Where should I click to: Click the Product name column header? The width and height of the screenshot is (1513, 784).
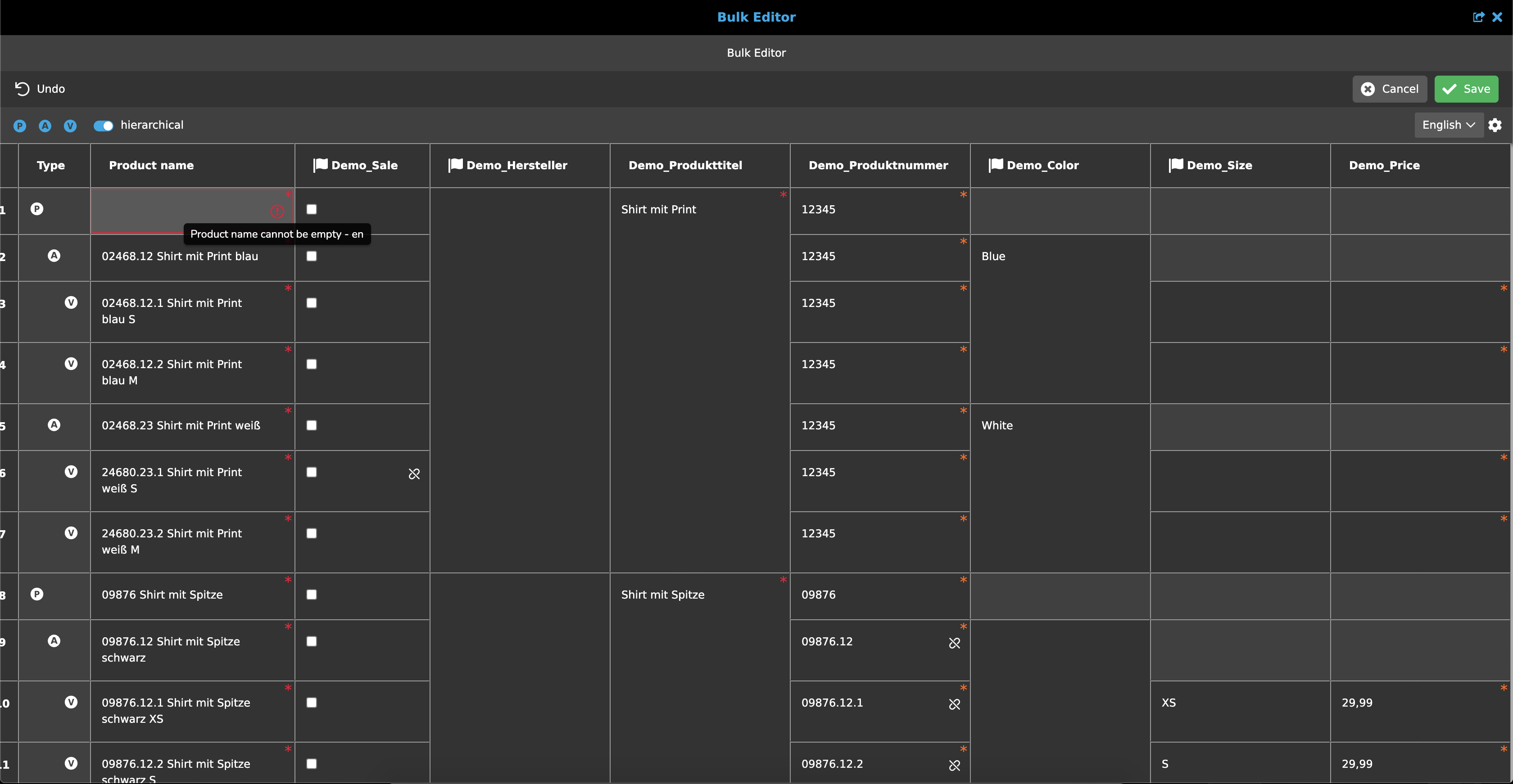[152, 166]
